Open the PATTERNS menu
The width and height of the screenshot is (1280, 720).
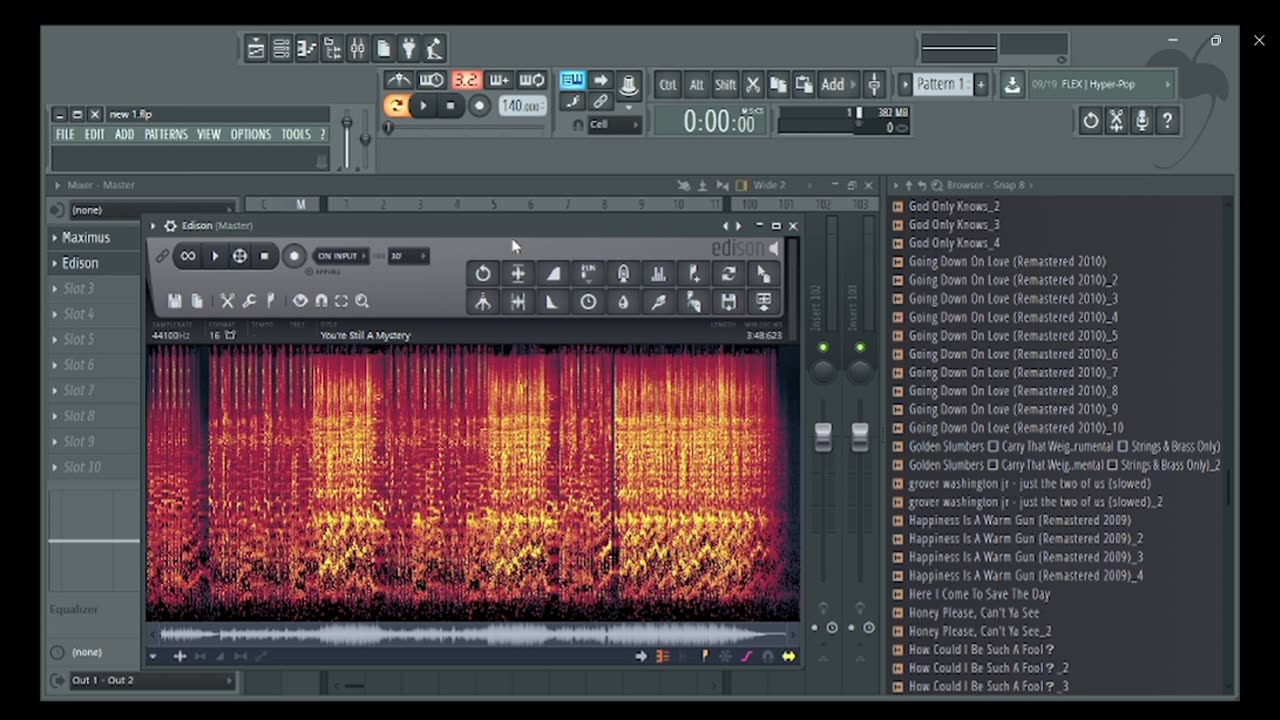tap(166, 134)
